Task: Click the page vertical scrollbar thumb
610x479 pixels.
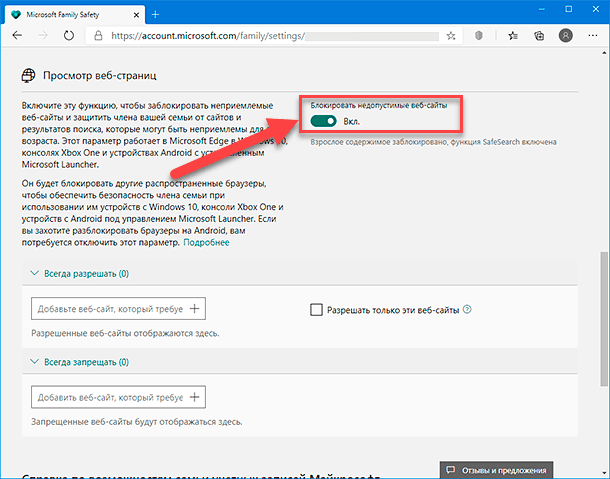Action: [x=604, y=317]
